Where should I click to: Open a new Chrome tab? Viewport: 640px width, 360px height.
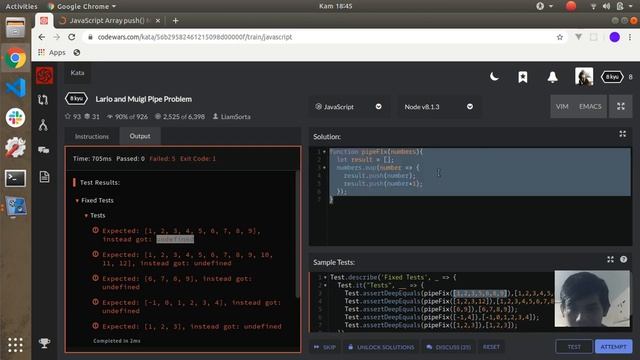(x=176, y=20)
